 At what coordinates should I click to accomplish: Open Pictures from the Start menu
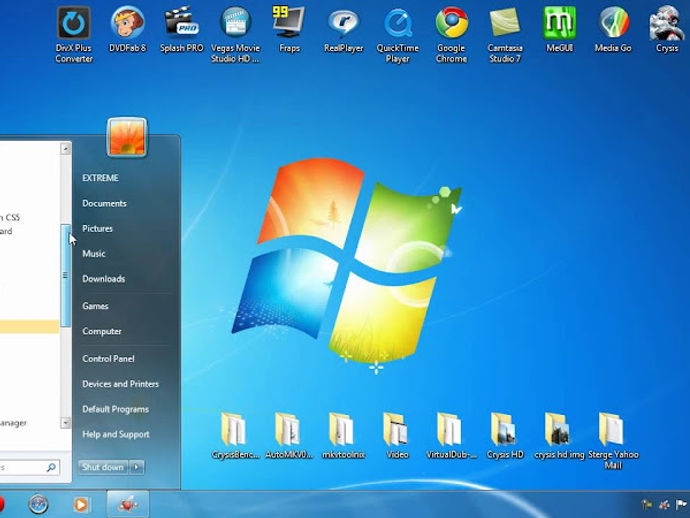tap(97, 228)
